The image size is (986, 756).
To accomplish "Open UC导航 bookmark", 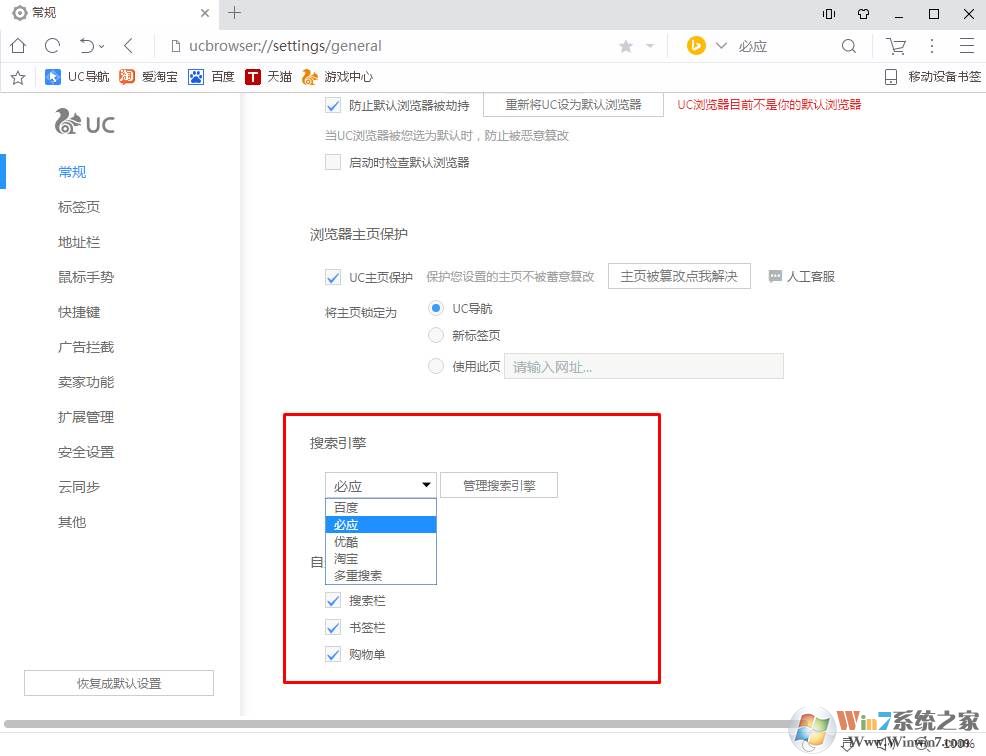I will click(77, 77).
